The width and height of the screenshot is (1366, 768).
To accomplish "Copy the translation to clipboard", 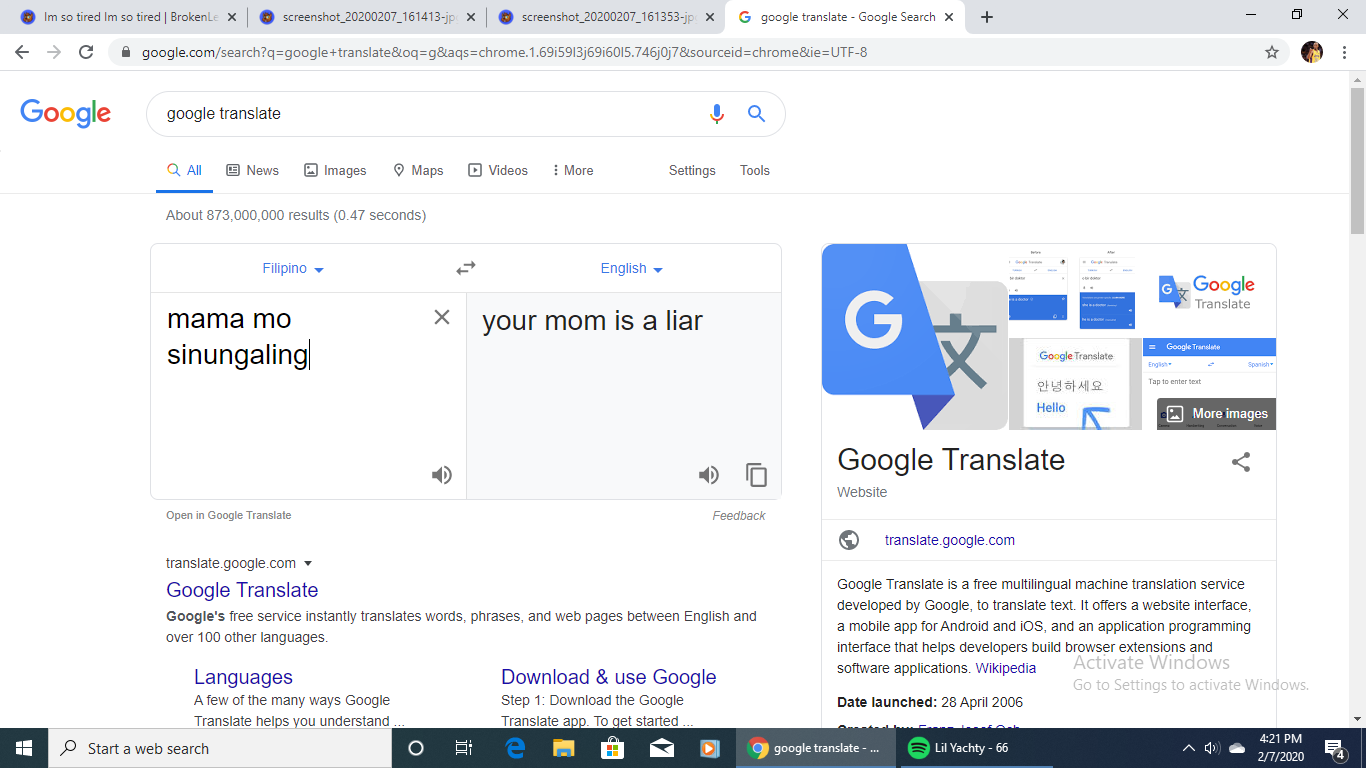I will coord(757,475).
